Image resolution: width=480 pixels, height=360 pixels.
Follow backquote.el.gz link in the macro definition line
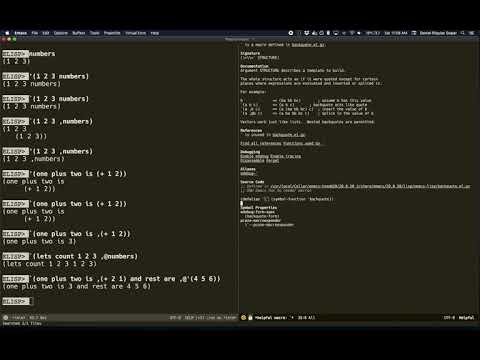tap(309, 45)
